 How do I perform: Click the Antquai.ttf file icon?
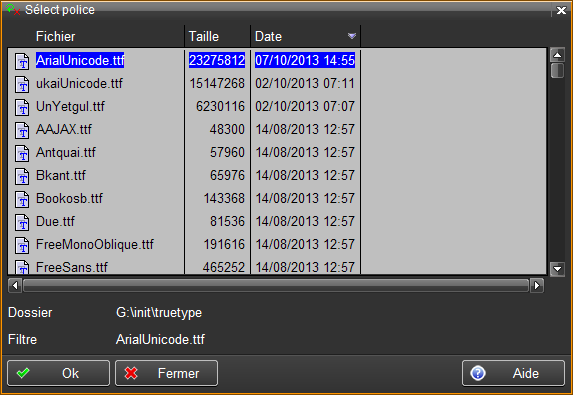(x=22, y=153)
